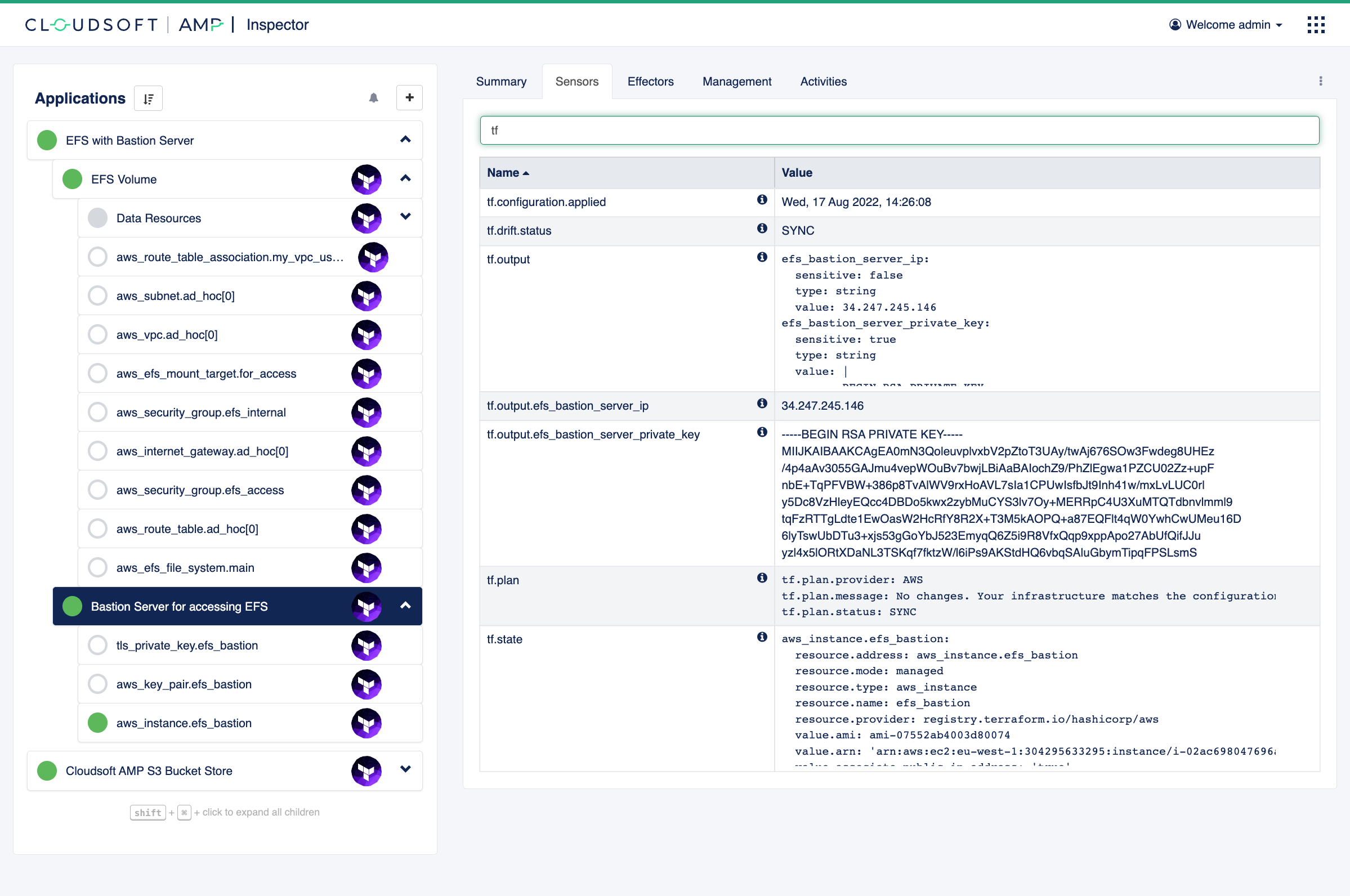Click info icon for tf.state sensor

point(762,637)
